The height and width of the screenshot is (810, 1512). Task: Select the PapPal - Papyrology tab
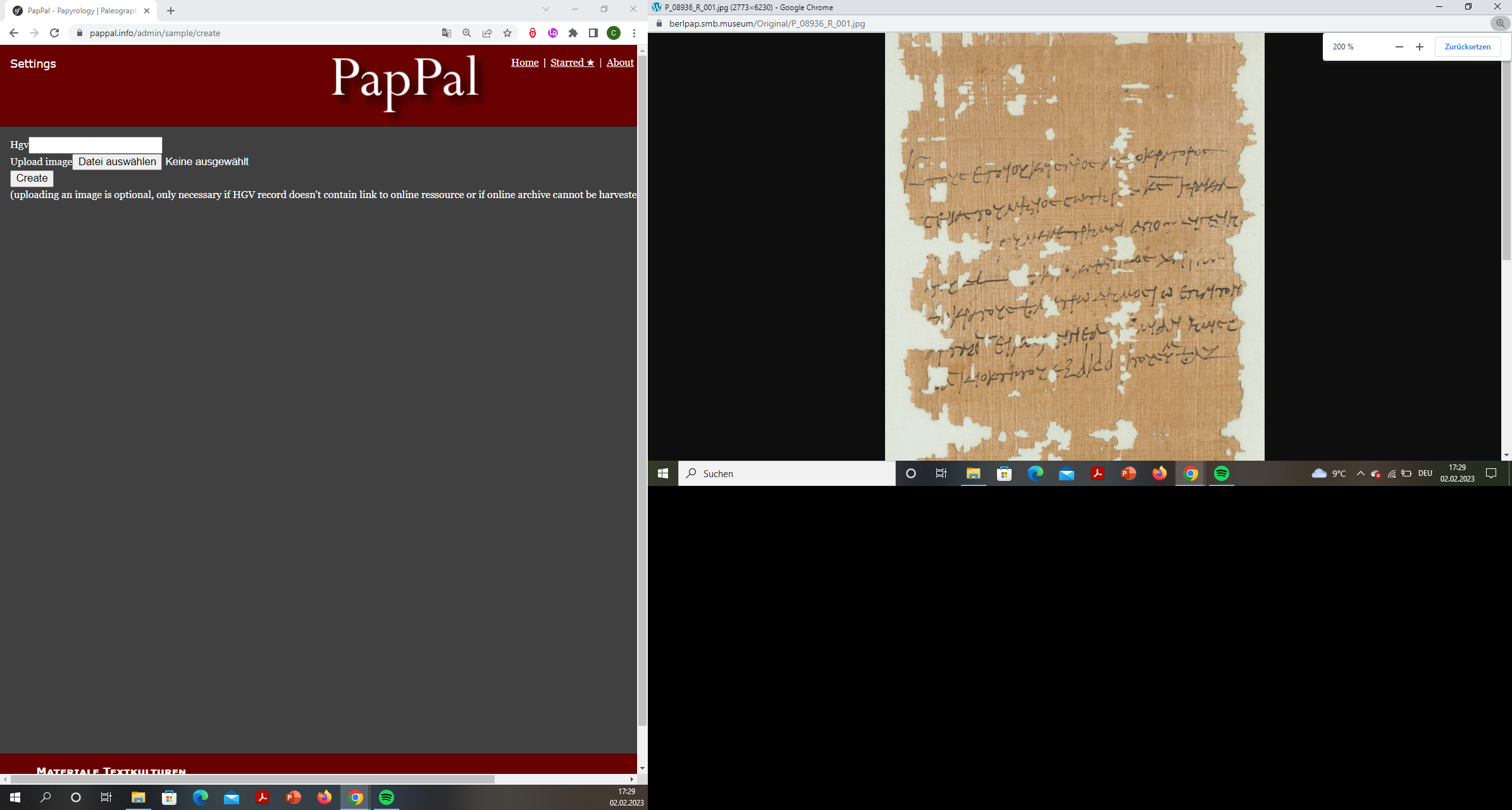pyautogui.click(x=81, y=11)
